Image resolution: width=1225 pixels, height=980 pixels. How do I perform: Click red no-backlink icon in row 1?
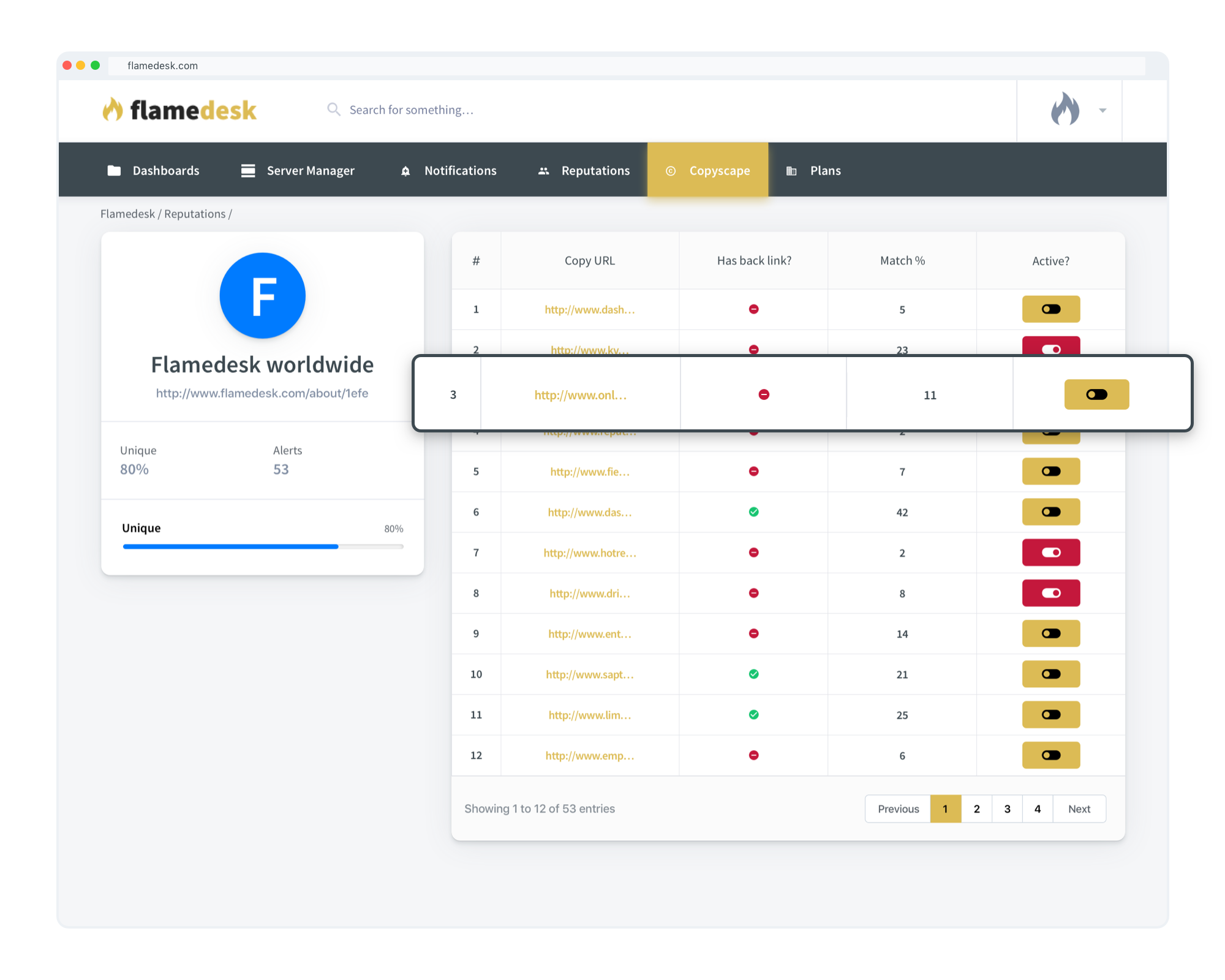(x=754, y=309)
